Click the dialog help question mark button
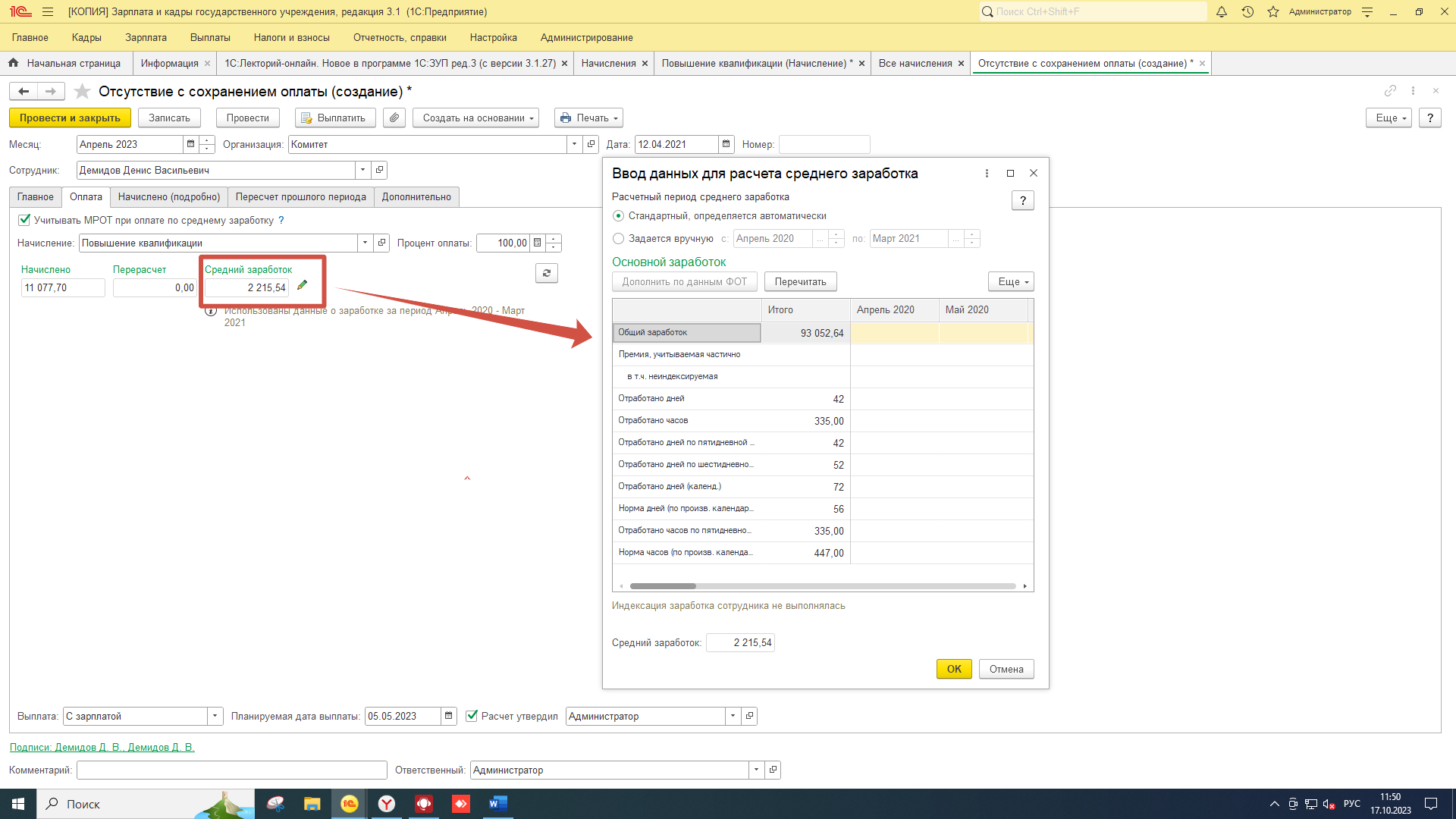The height and width of the screenshot is (819, 1456). [x=1023, y=200]
